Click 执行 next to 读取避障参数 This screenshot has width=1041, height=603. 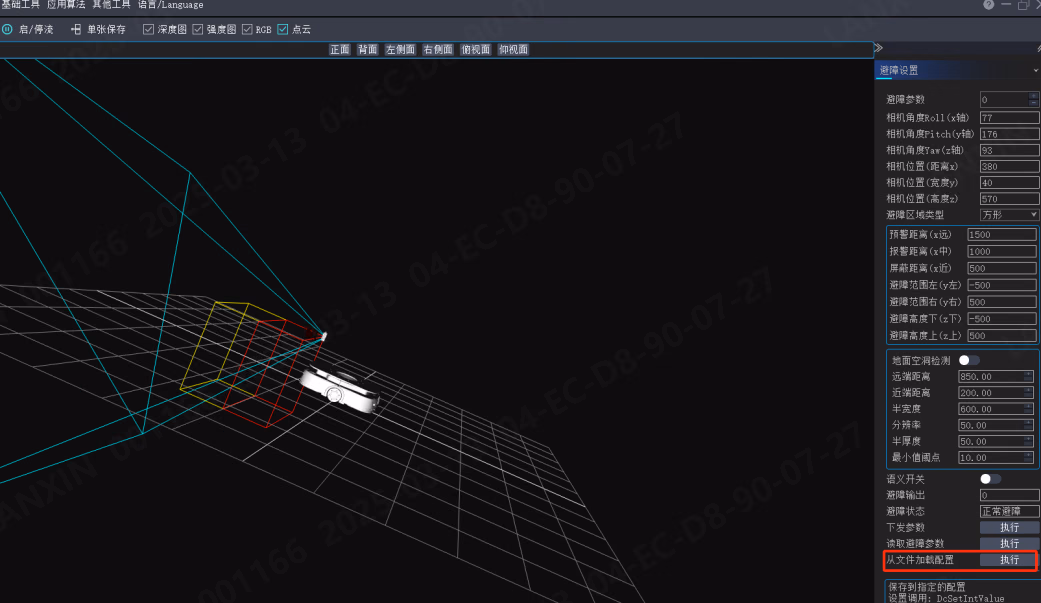click(1009, 543)
